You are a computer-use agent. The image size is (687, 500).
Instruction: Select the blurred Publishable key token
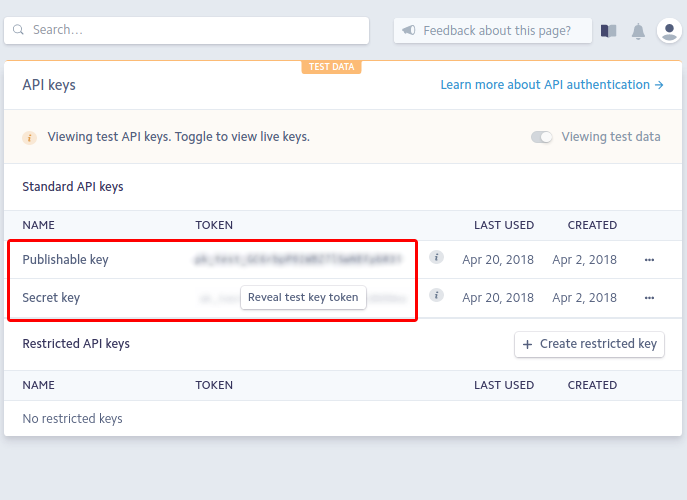(x=298, y=259)
